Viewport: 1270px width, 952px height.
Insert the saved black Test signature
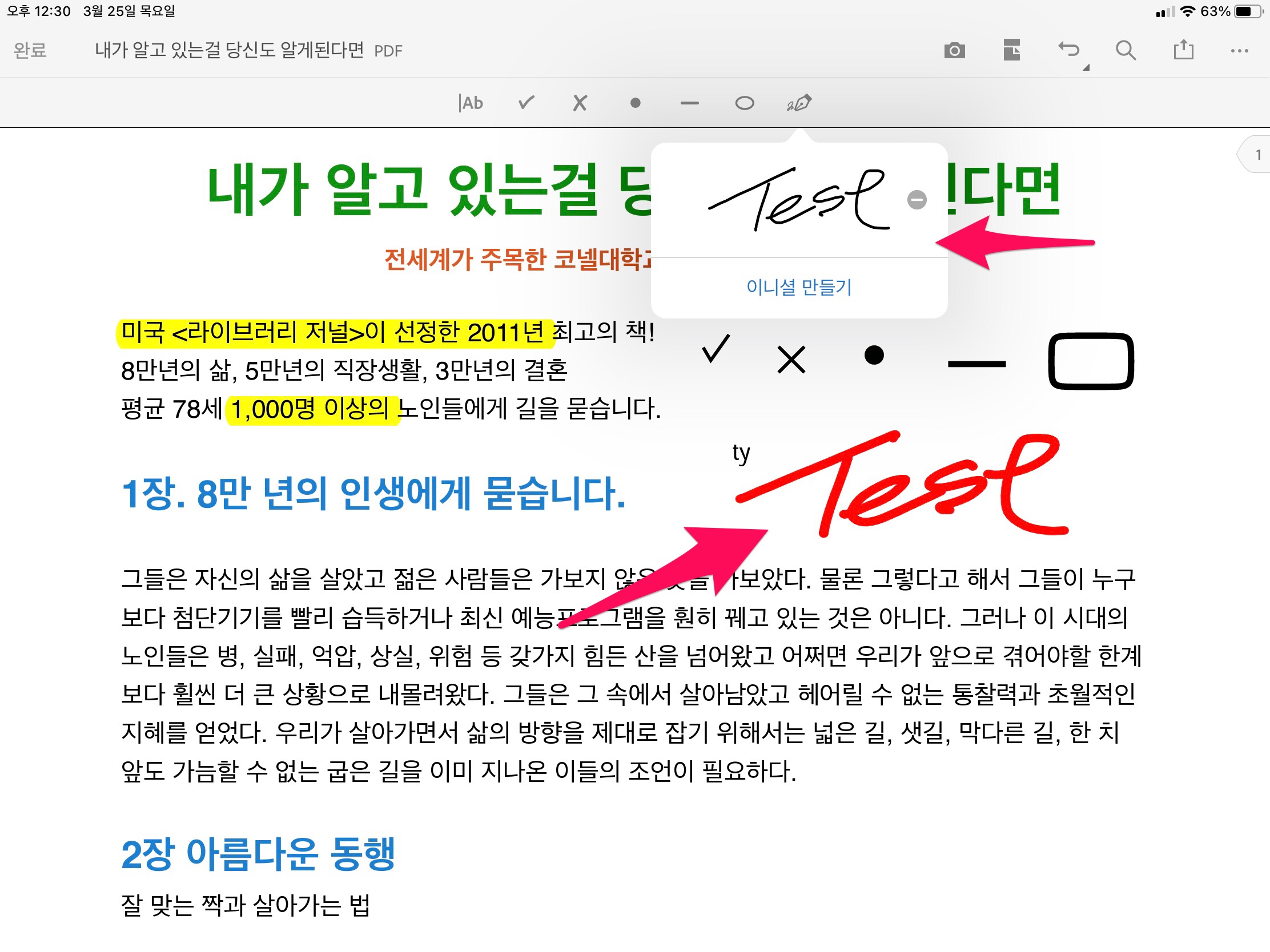(798, 200)
